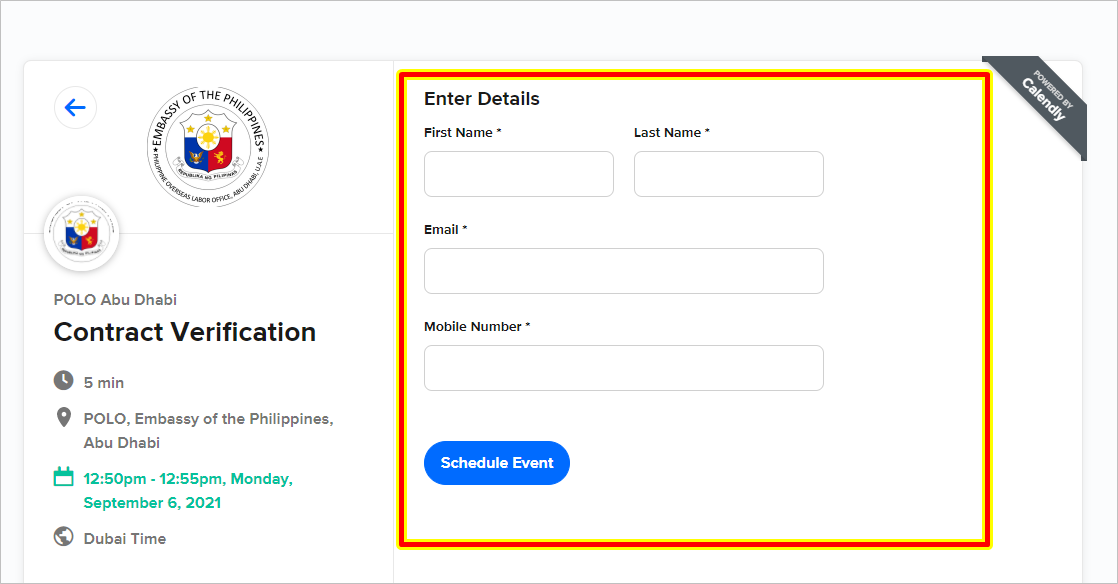Viewport: 1118px width, 584px height.
Task: Click the clock icon beside 5 min
Action: (x=63, y=381)
